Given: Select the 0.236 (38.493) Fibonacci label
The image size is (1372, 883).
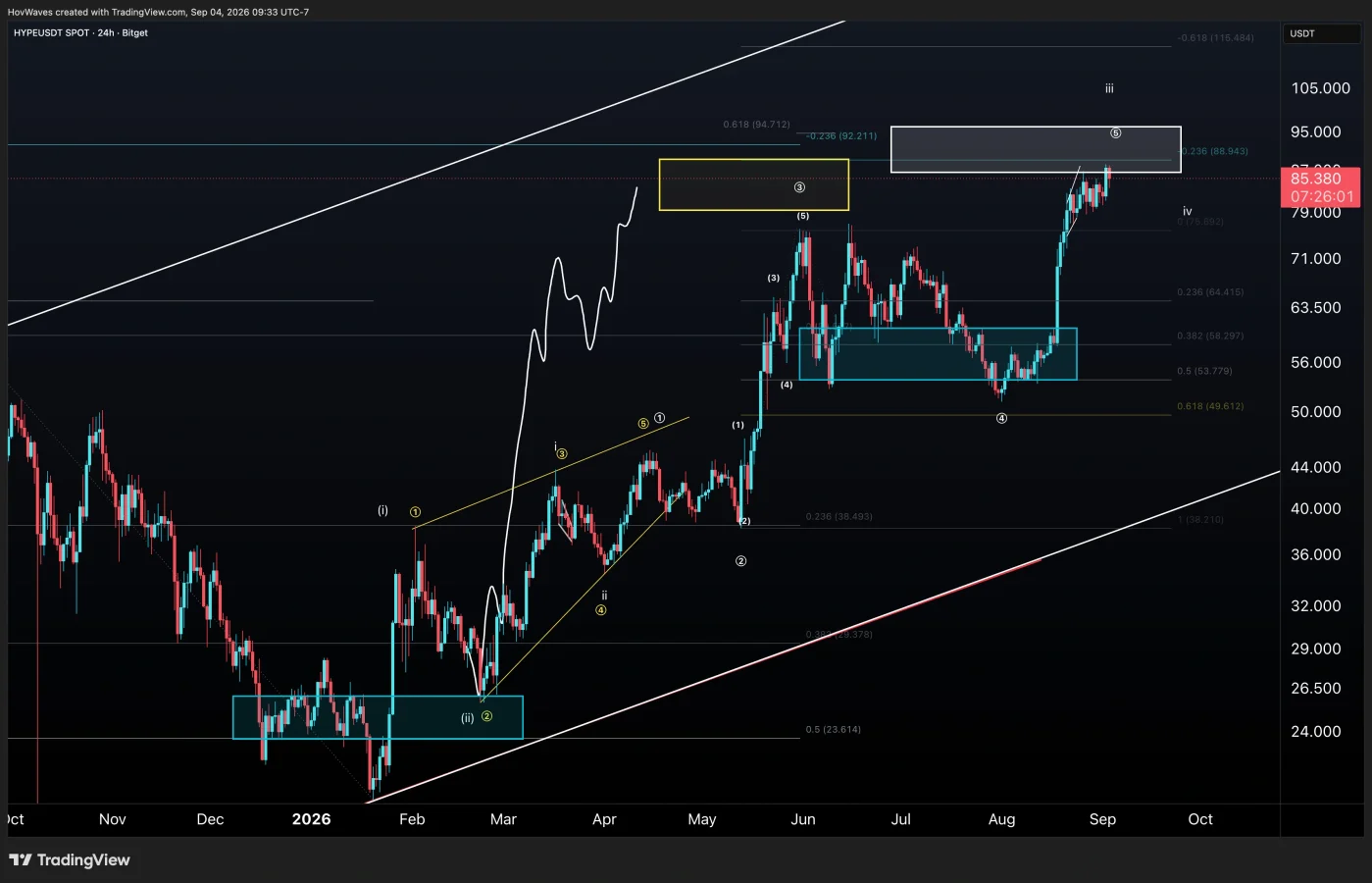Looking at the screenshot, I should point(838,516).
